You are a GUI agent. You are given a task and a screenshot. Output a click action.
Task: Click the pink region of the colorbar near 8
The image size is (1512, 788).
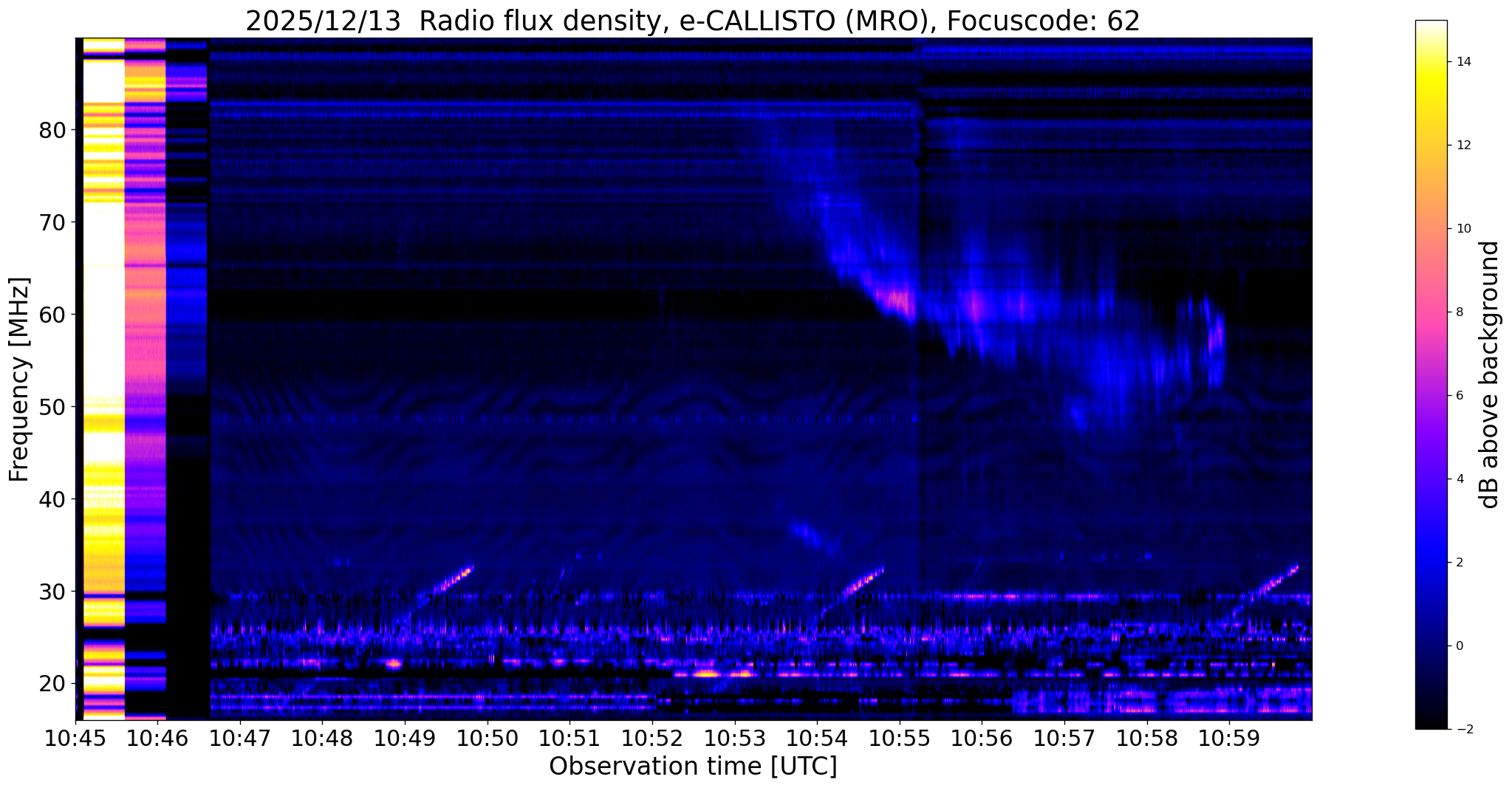point(1431,312)
